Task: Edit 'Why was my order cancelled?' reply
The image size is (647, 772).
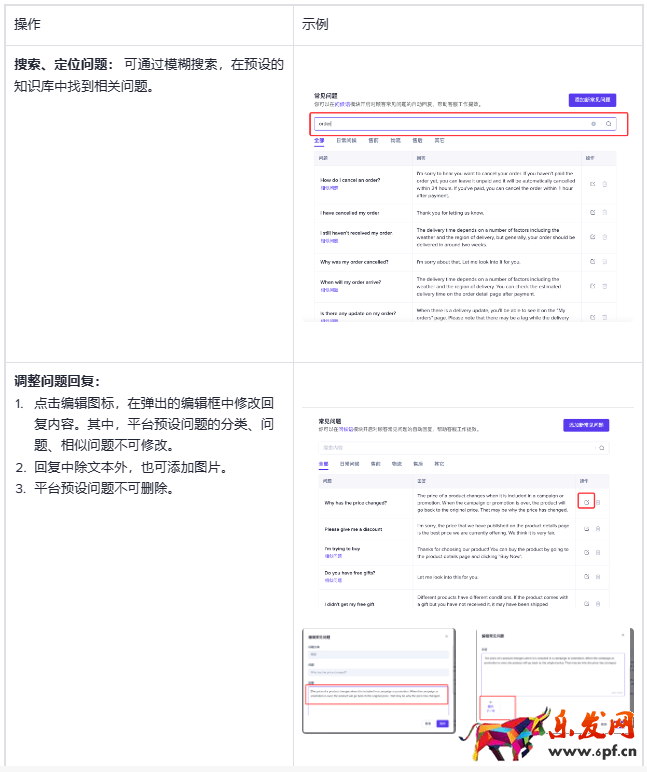Action: coord(592,261)
